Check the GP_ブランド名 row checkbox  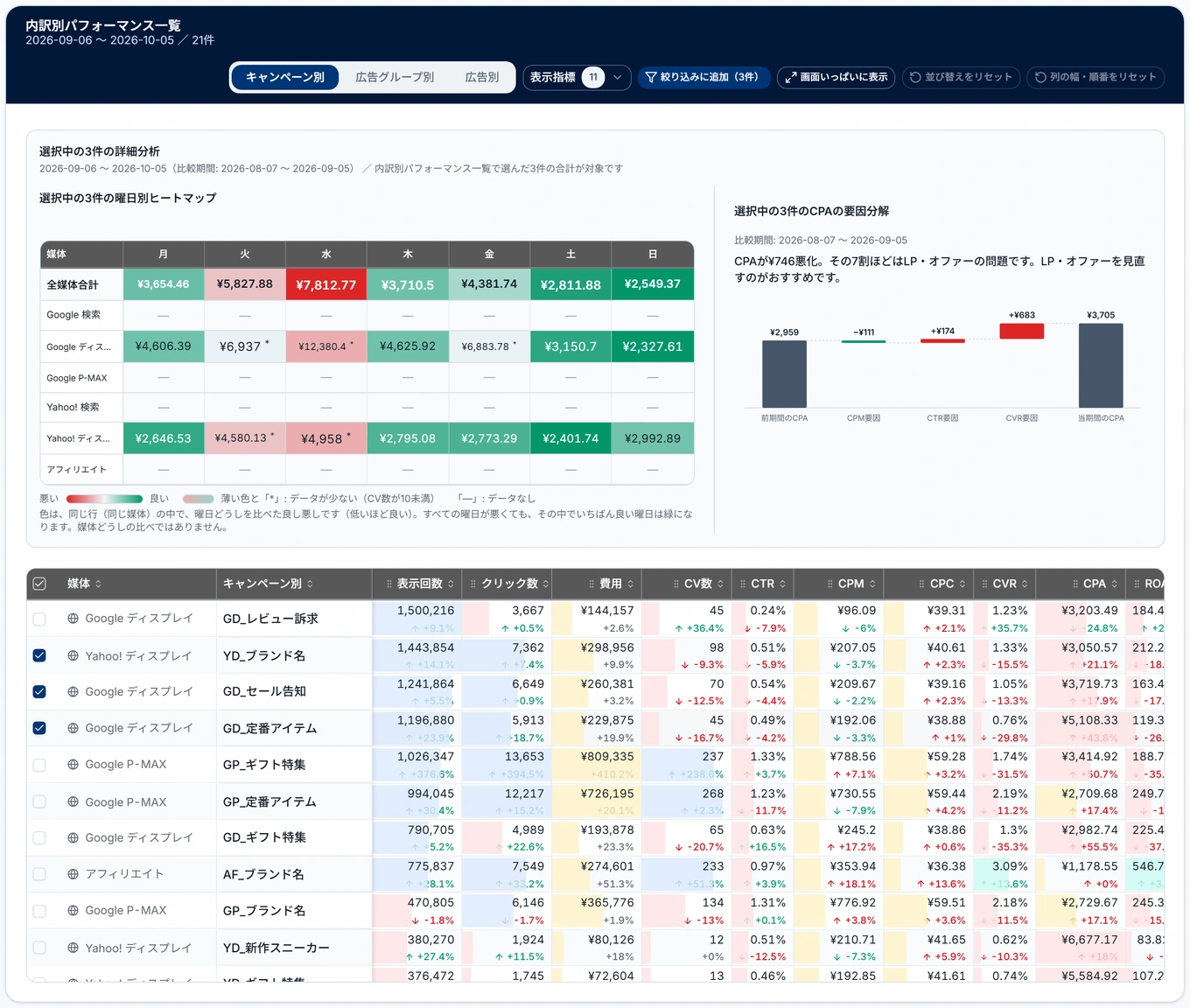pyautogui.click(x=39, y=911)
